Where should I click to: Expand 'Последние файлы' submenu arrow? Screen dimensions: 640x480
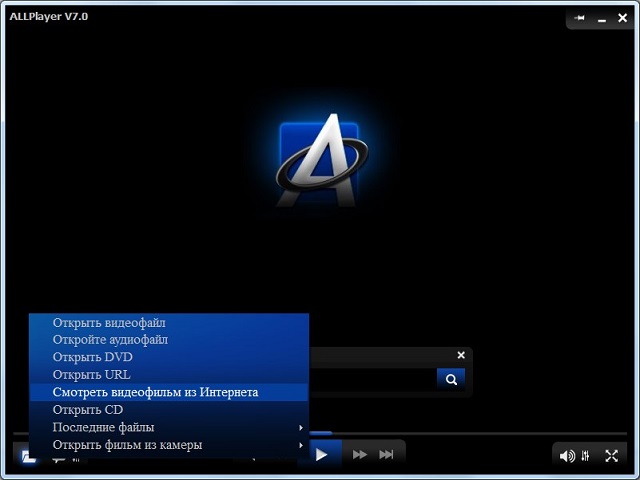(x=301, y=427)
